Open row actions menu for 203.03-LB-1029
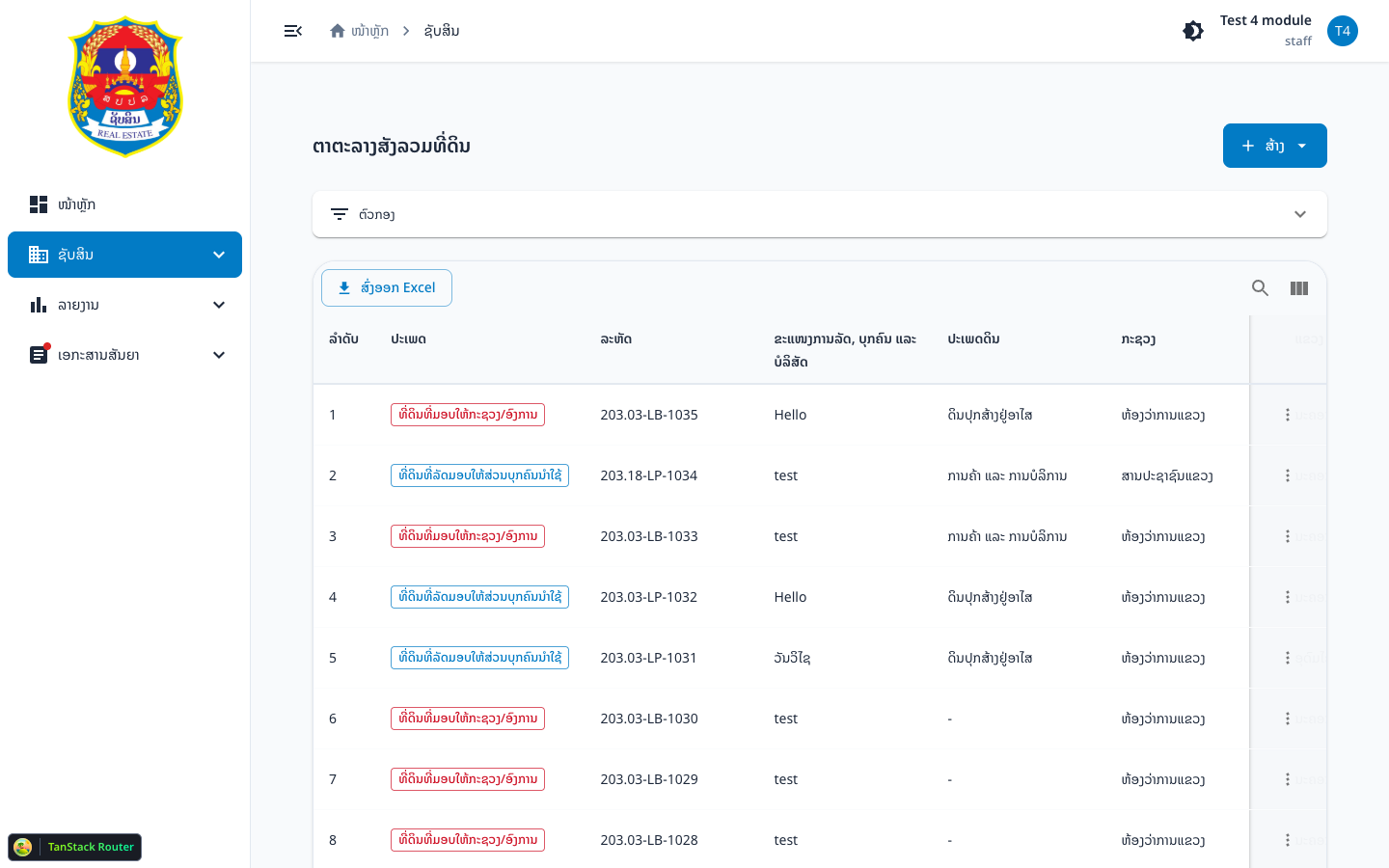The height and width of the screenshot is (868, 1389). pyautogui.click(x=1288, y=779)
